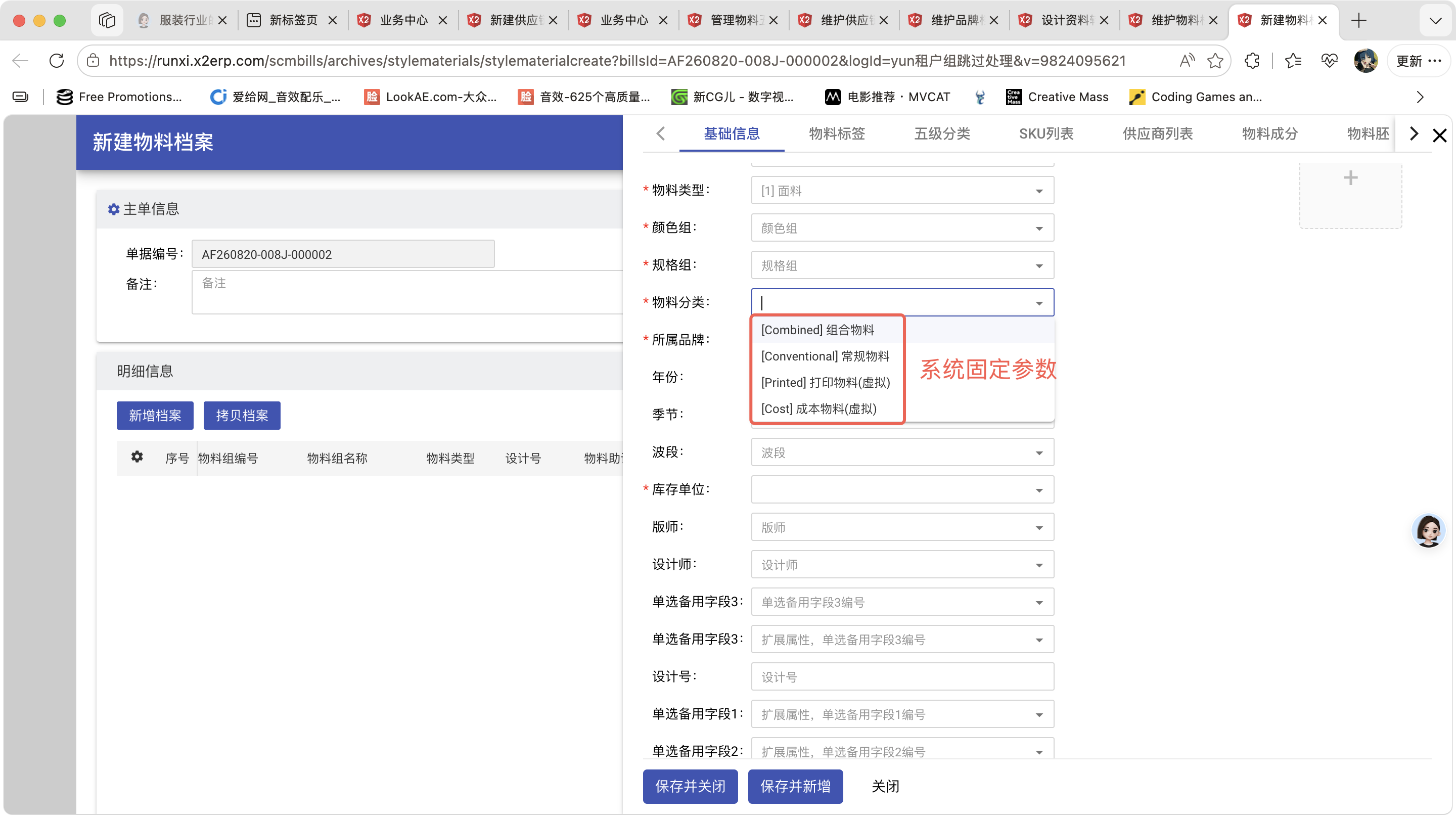
Task: Open the 供应商列表 tab
Action: tap(1157, 134)
